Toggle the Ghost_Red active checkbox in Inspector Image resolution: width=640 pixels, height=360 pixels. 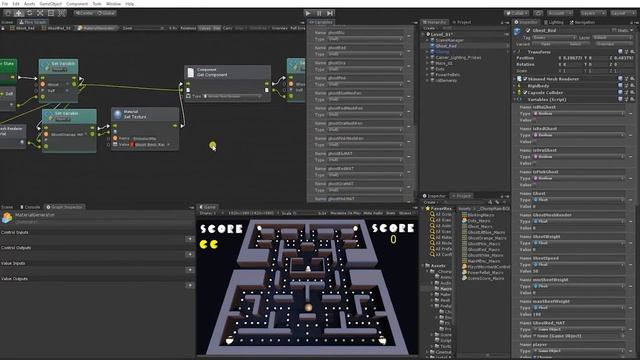(x=528, y=31)
